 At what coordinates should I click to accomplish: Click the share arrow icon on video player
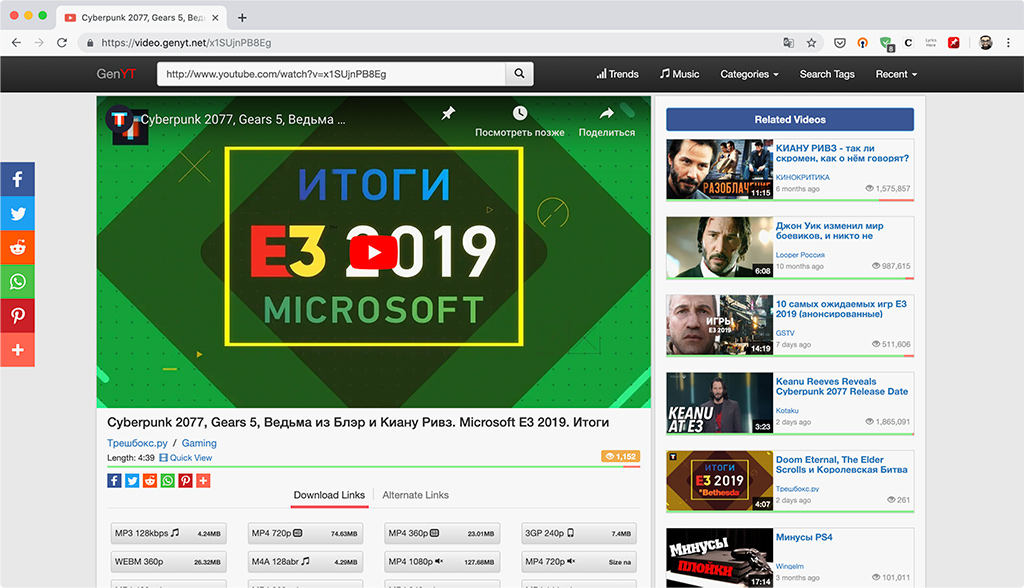coord(607,113)
